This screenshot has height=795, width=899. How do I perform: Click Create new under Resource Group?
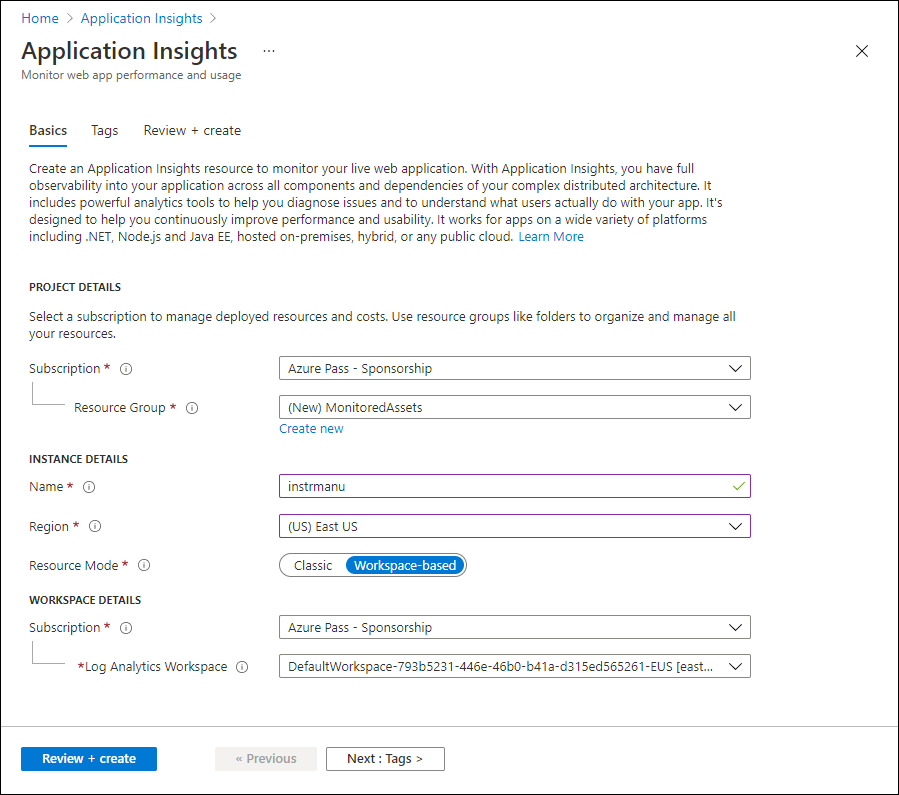tap(311, 428)
